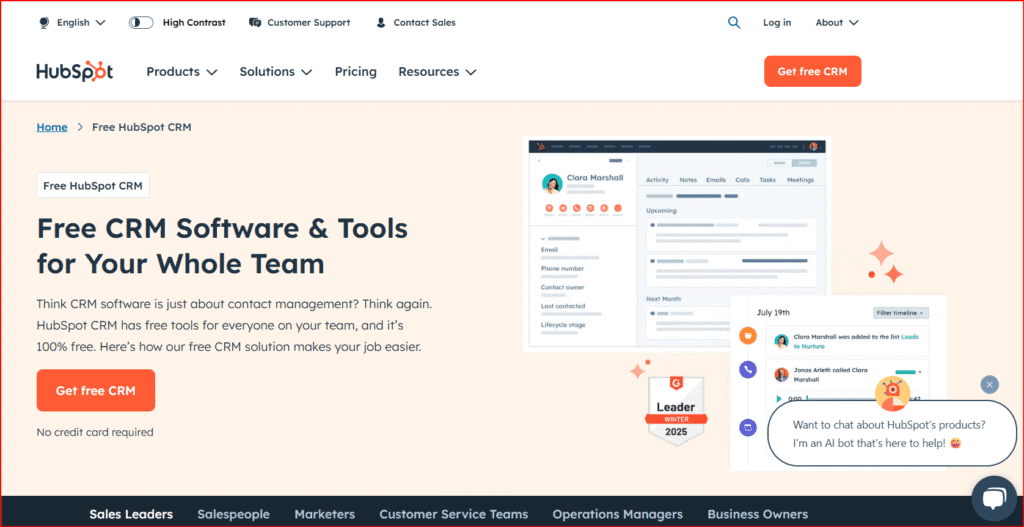The height and width of the screenshot is (527, 1024).
Task: Select the Salespeople tab
Action: pos(233,514)
